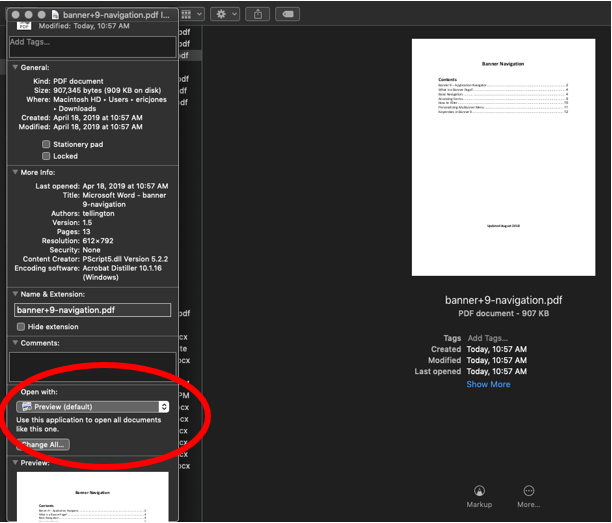Click the 'Macintosh HD ▸ Users ▸ ericjones' path
This screenshot has width=612, height=523.
(x=110, y=100)
